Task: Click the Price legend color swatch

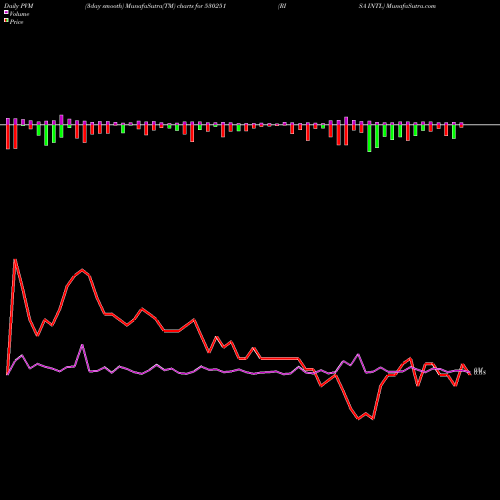Action: coord(6,21)
